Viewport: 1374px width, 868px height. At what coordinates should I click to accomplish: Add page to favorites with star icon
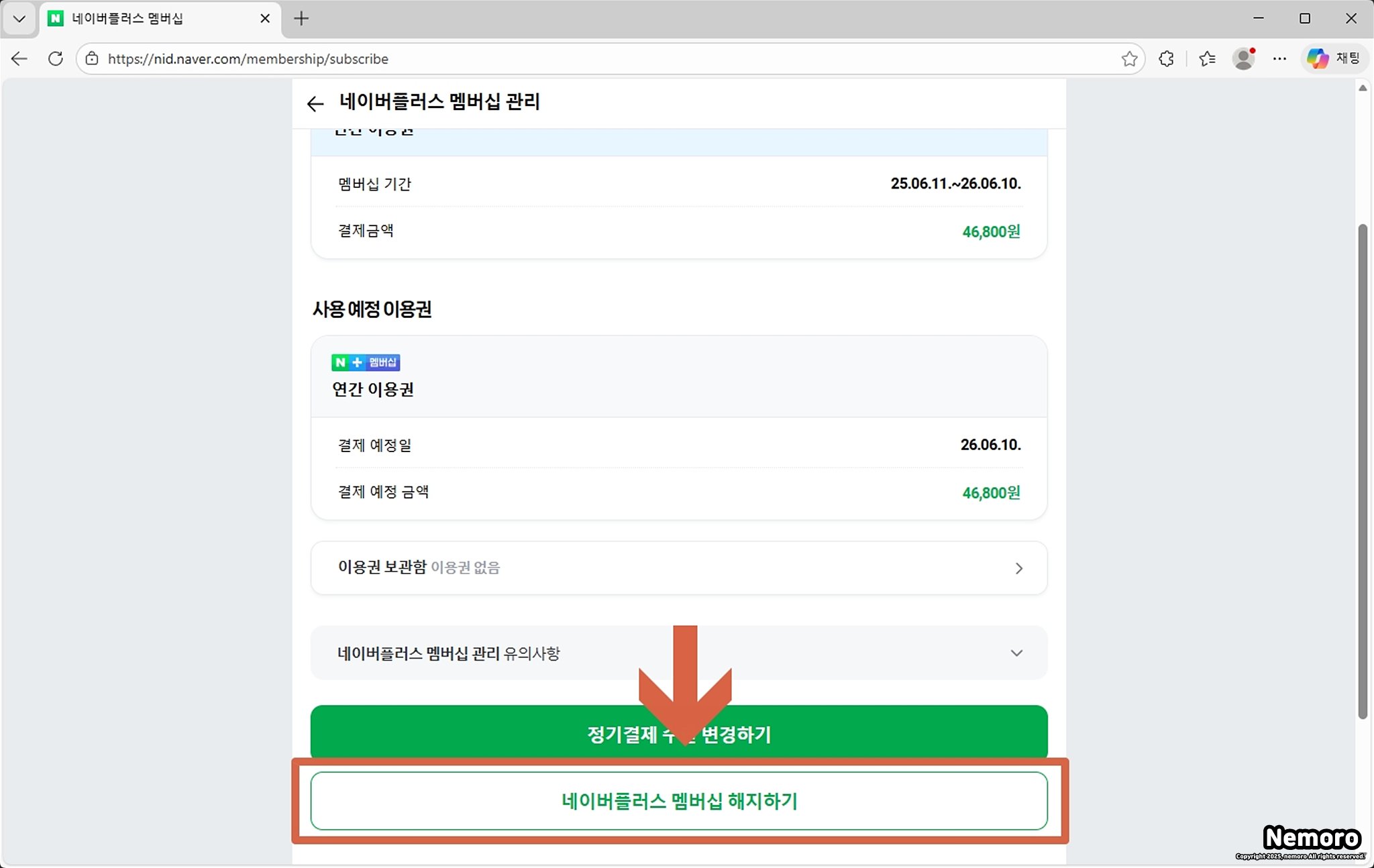point(1129,59)
